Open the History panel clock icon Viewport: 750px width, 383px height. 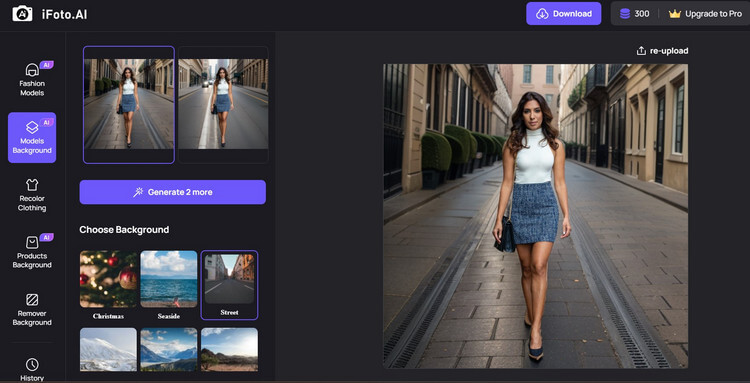coord(32,364)
